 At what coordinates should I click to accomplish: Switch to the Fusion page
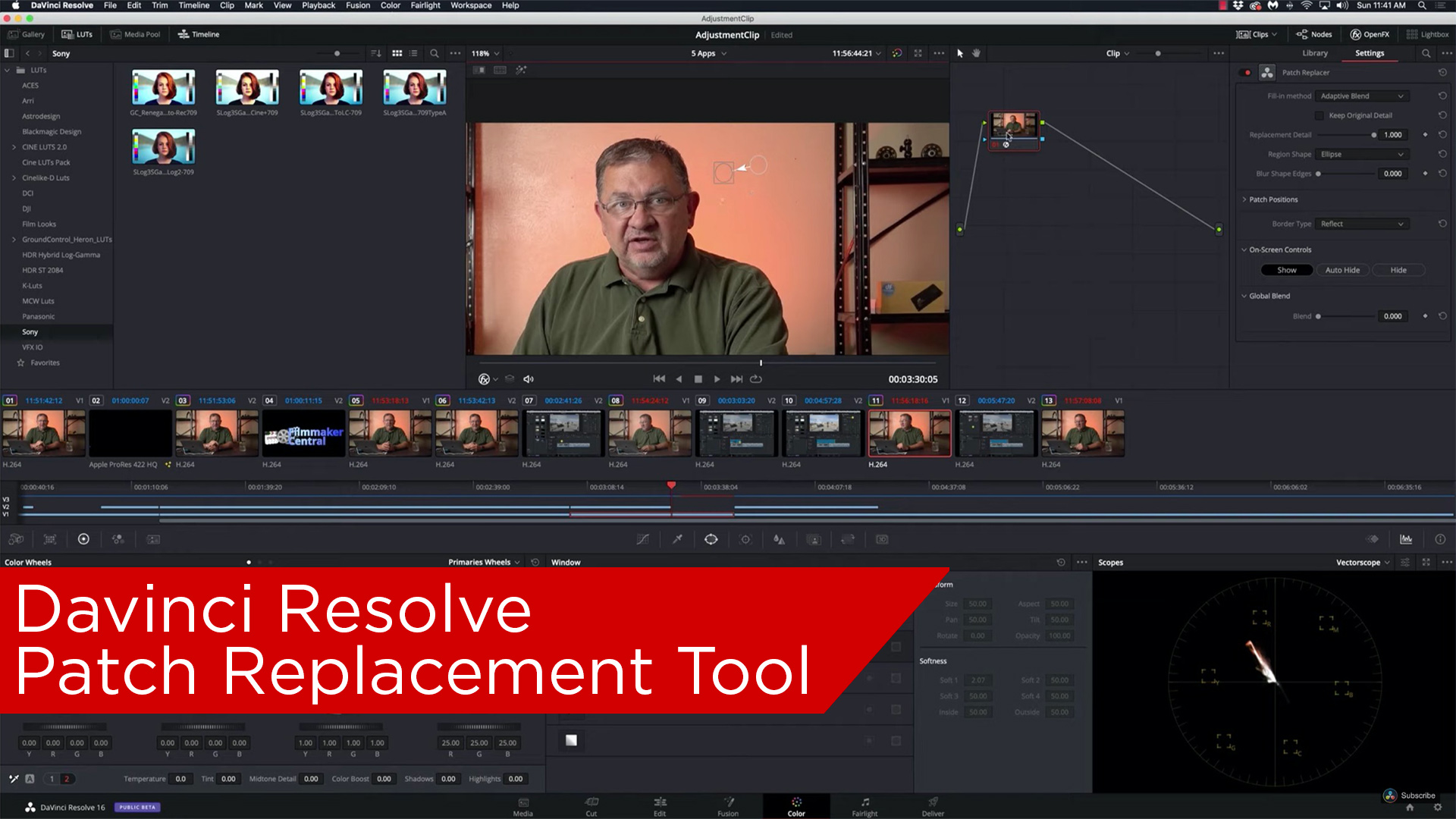pyautogui.click(x=727, y=806)
